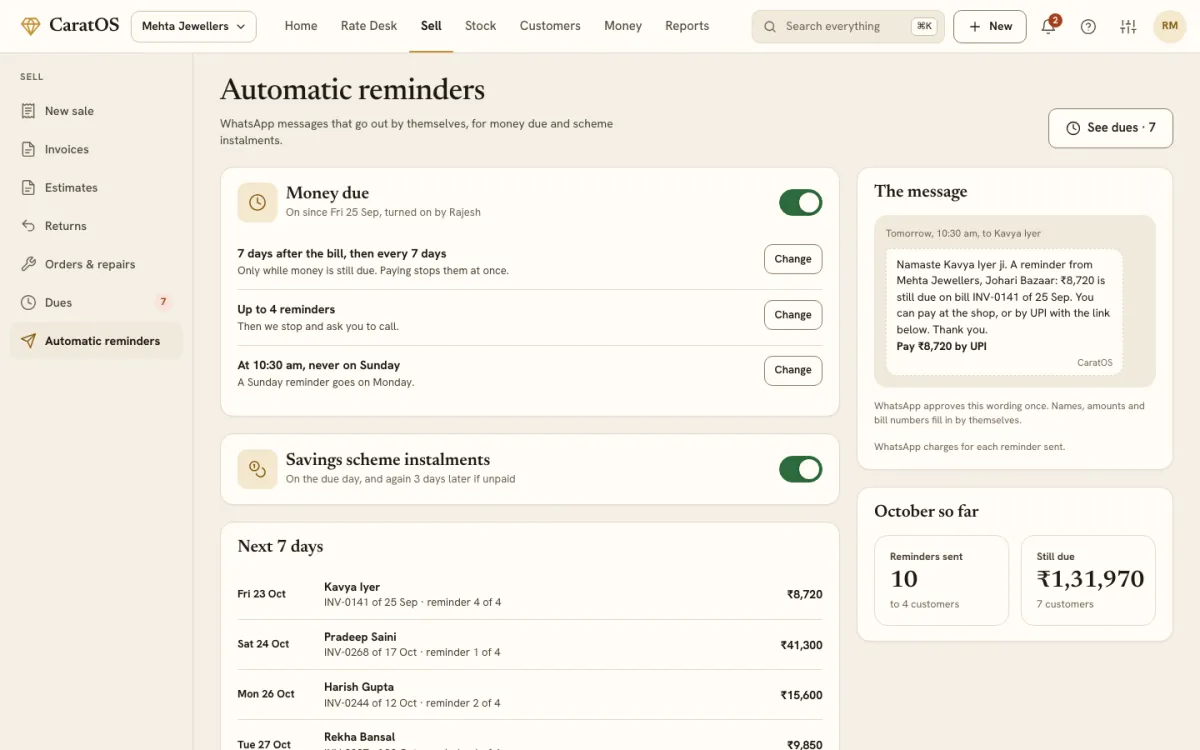Open the Money tab
The image size is (1200, 750).
click(623, 26)
